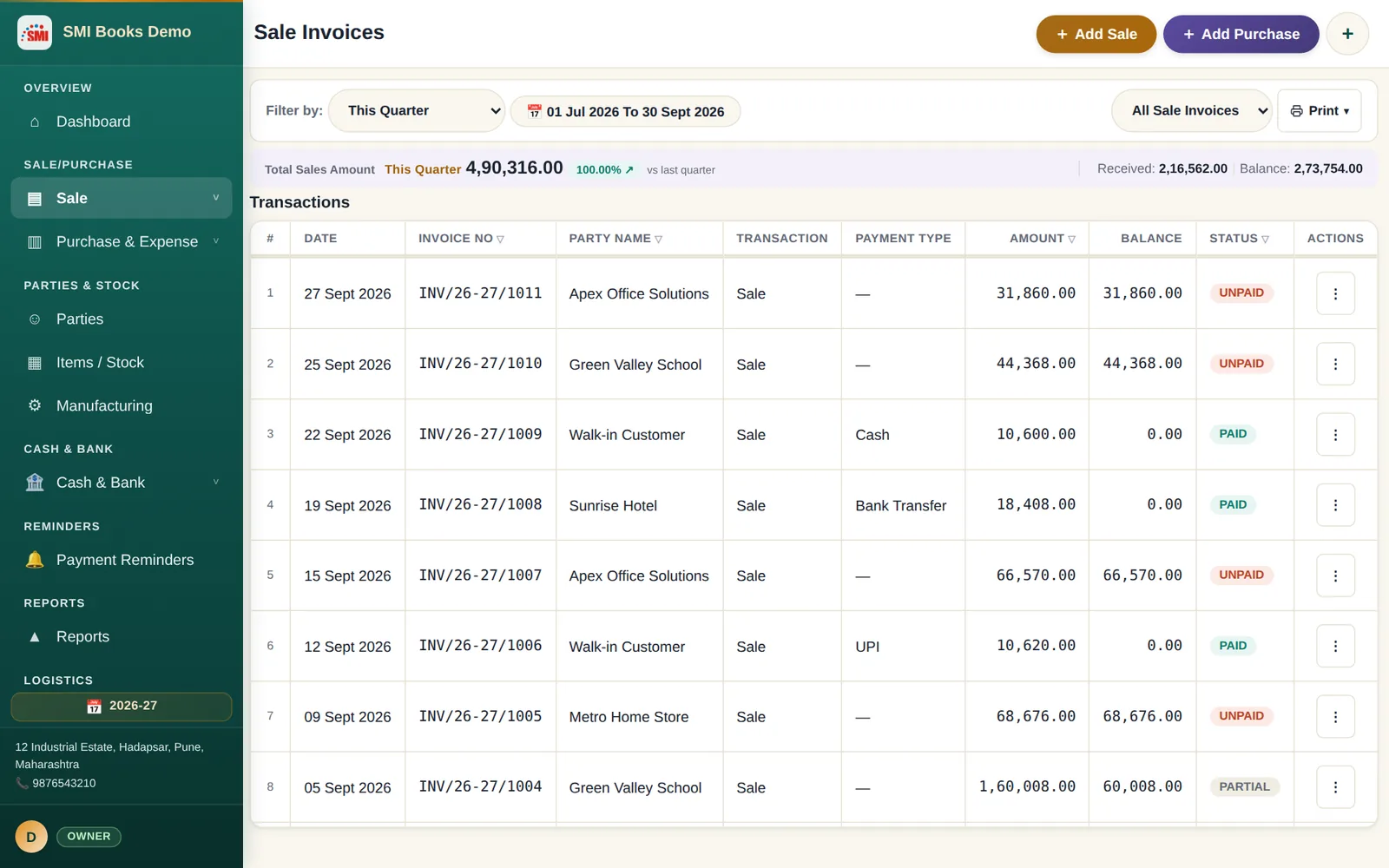Screen dimensions: 1389x868
Task: Open actions menu for INV/26-27/1011
Action: 1335,294
